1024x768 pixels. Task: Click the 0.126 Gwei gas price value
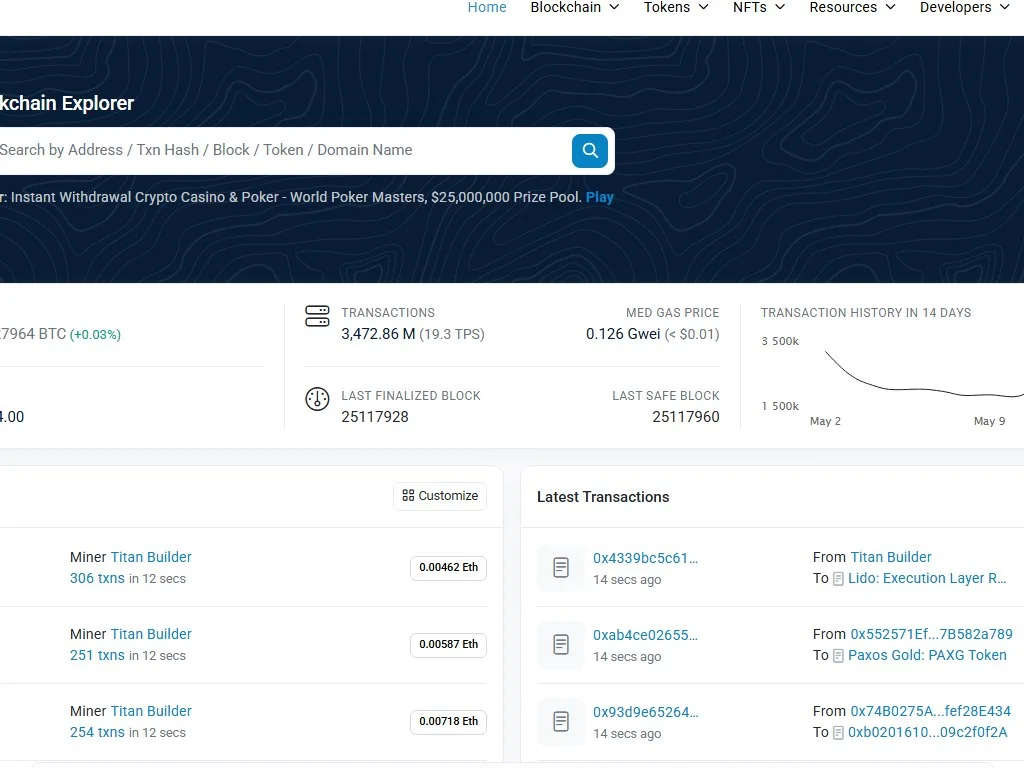click(x=623, y=334)
